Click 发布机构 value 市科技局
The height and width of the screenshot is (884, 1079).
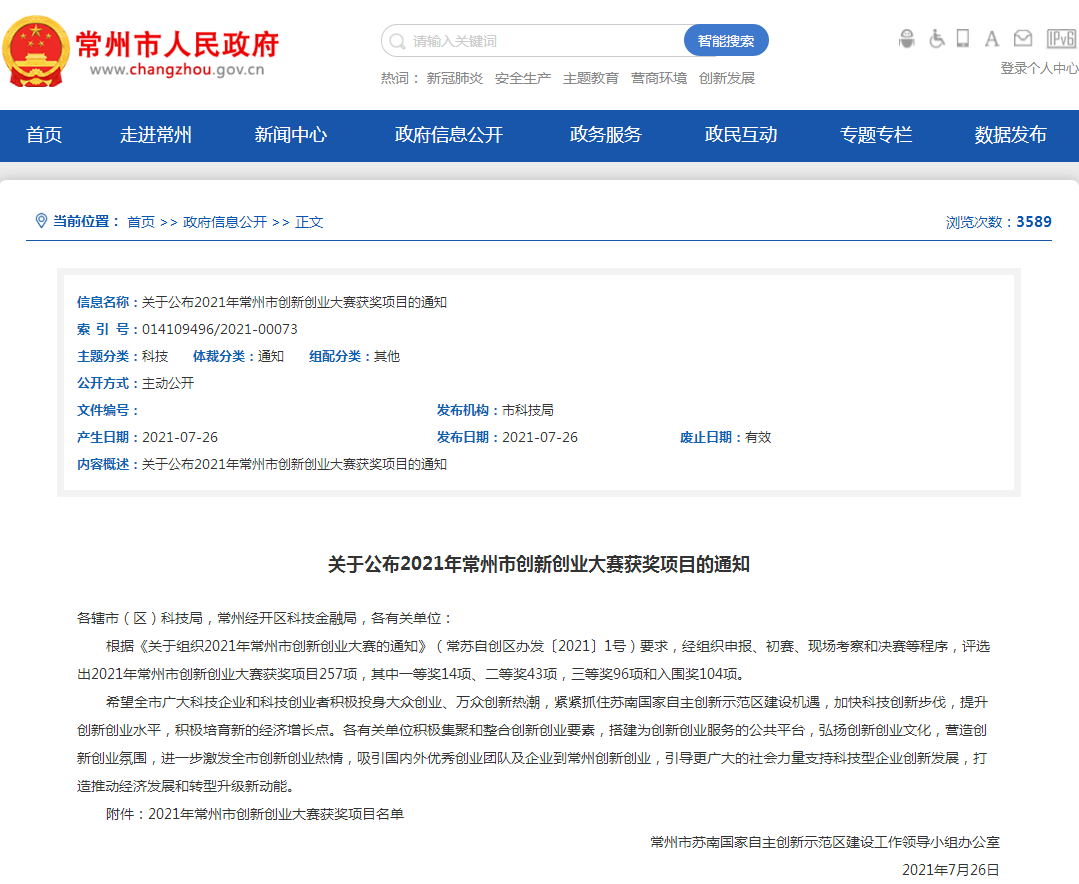coord(528,410)
